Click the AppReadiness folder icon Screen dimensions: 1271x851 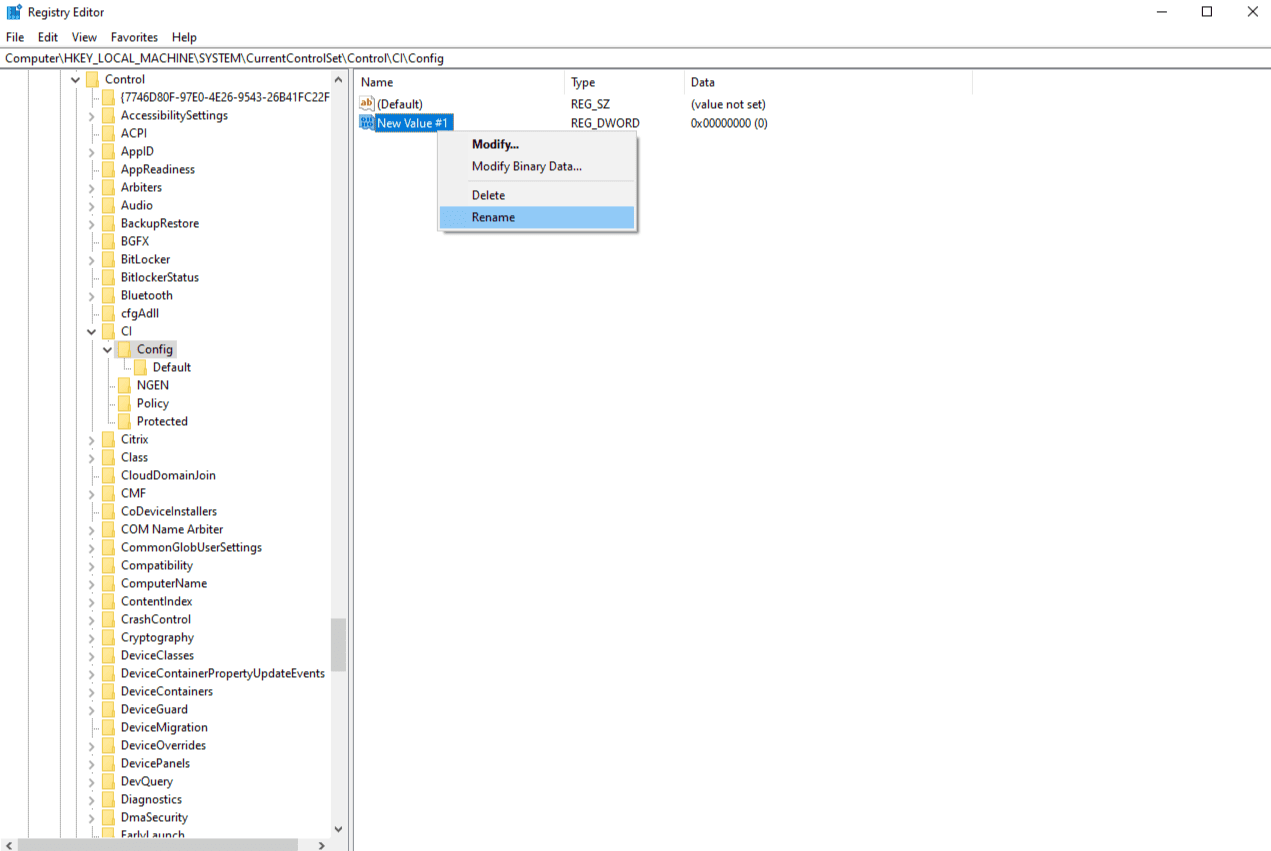[108, 169]
